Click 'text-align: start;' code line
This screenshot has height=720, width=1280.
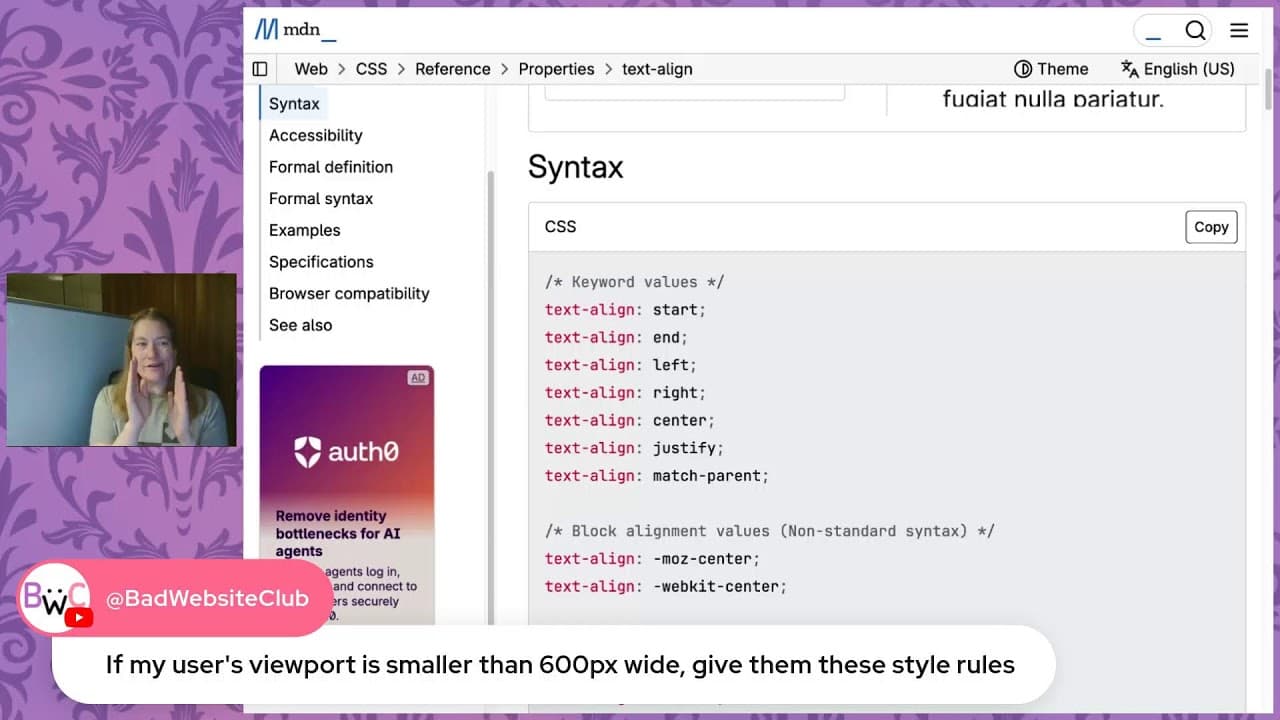coord(625,310)
